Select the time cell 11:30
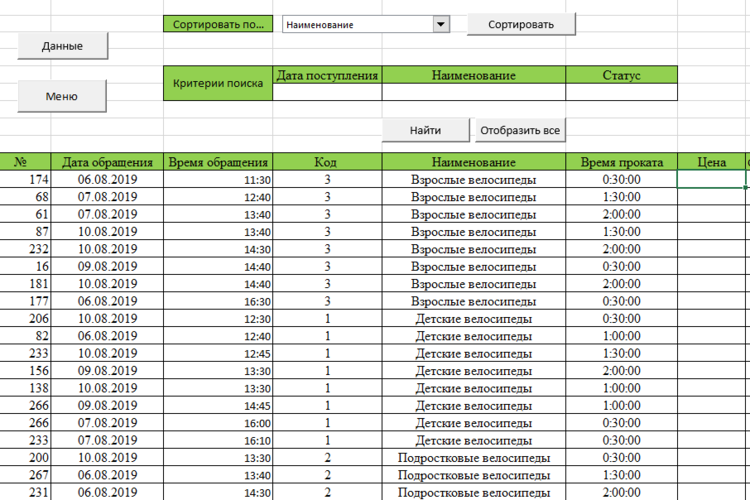The image size is (750, 500). click(x=218, y=179)
